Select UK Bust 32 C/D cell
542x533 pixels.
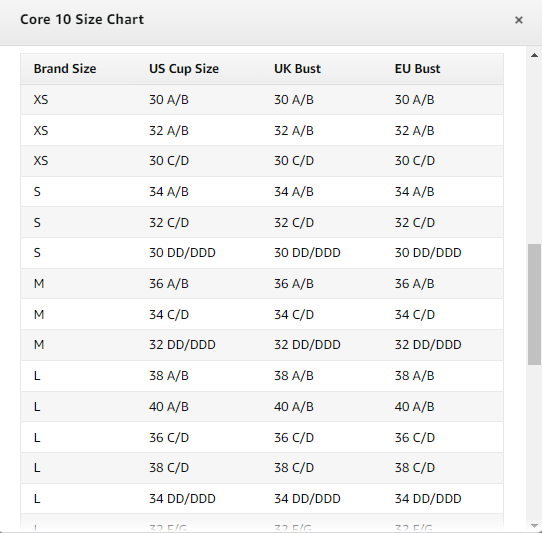[x=294, y=223]
